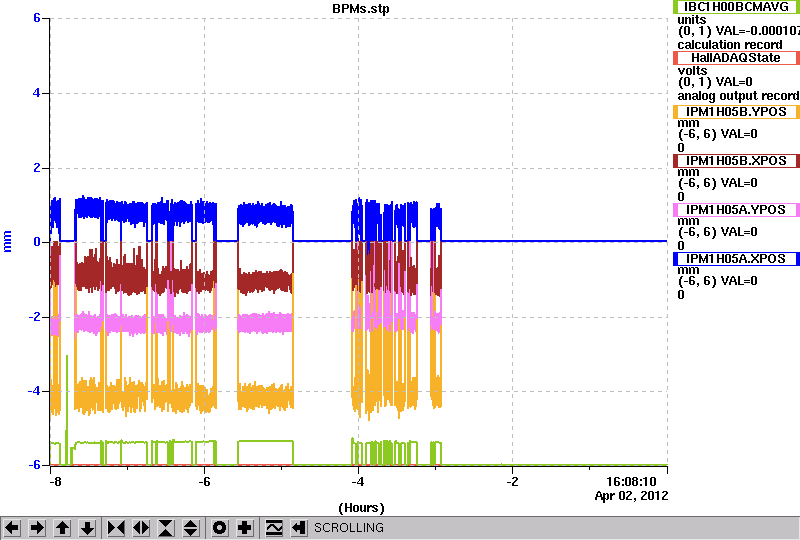Click the Apr 02, 2012 date label

[631, 496]
